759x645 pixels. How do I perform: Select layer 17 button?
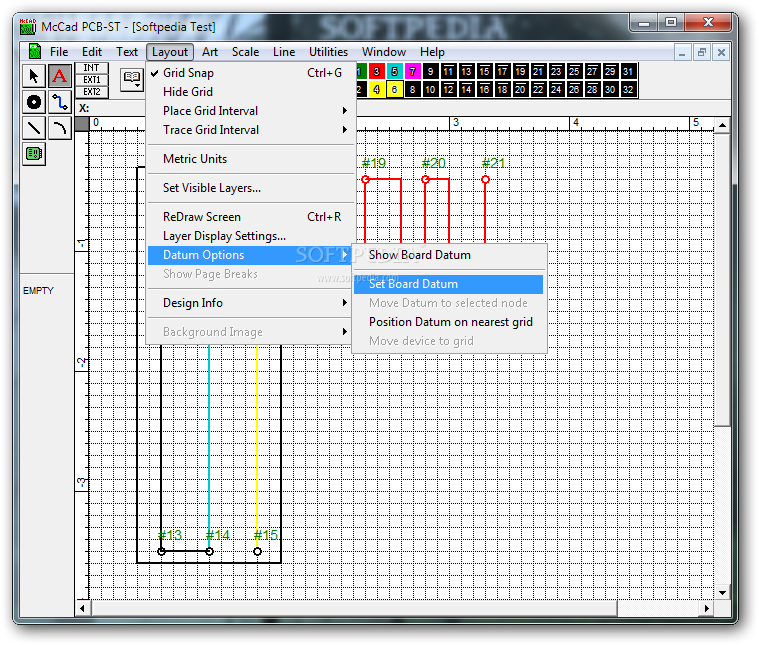[502, 72]
